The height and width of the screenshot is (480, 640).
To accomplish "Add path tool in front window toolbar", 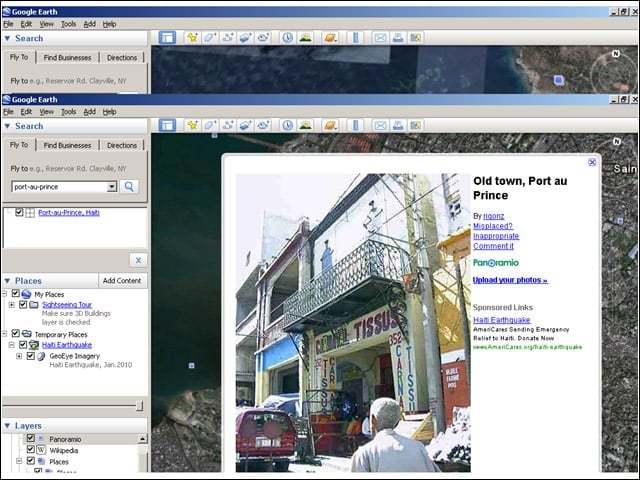I will (228, 125).
